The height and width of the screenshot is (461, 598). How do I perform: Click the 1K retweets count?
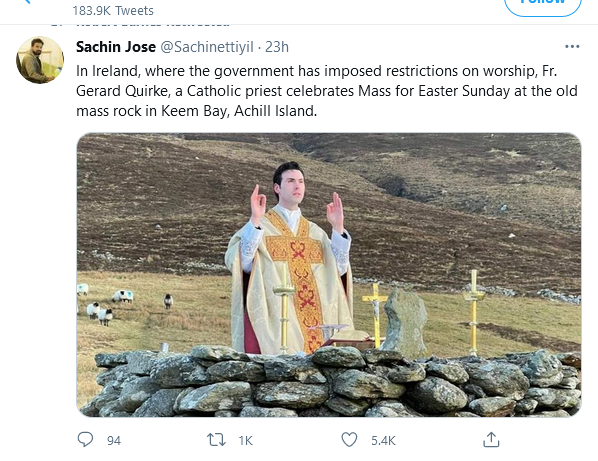click(x=246, y=441)
